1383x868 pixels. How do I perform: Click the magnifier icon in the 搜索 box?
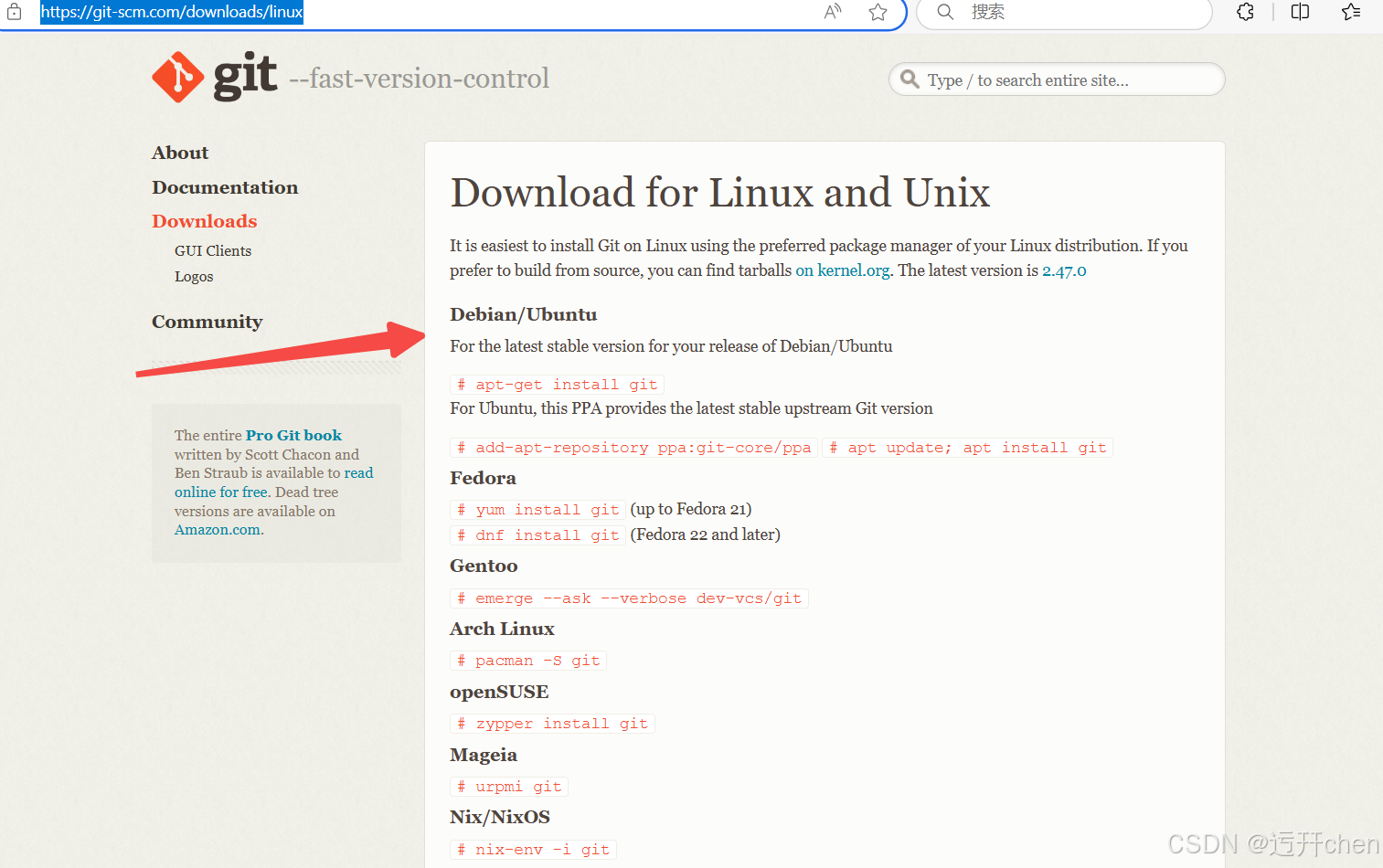tap(944, 13)
